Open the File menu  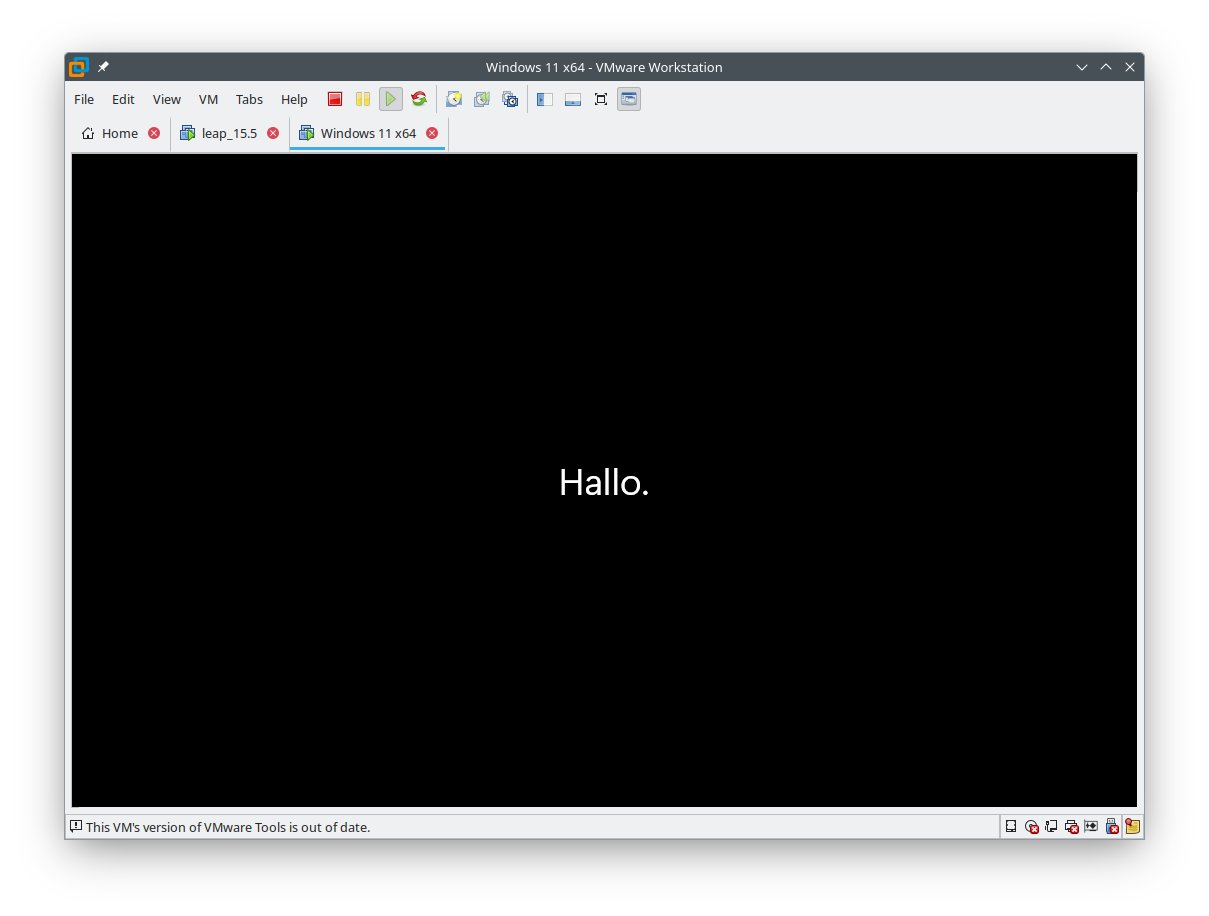point(84,99)
